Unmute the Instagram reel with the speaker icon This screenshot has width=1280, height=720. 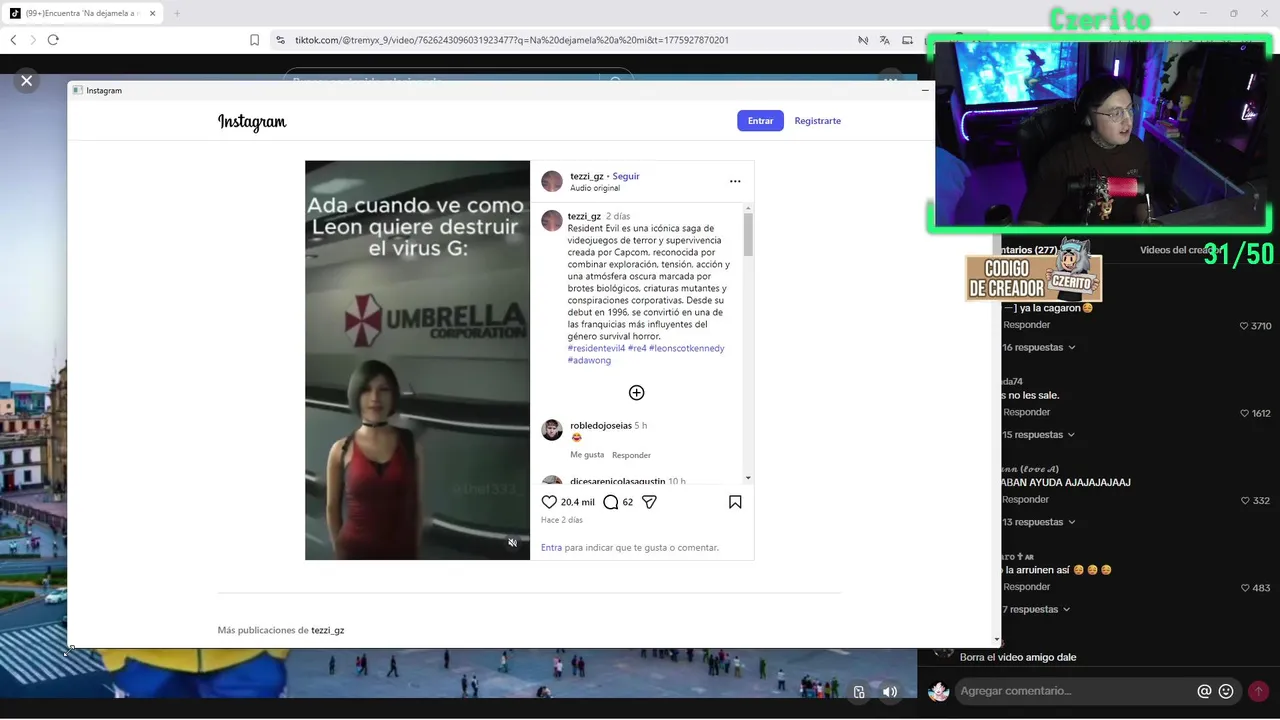512,543
